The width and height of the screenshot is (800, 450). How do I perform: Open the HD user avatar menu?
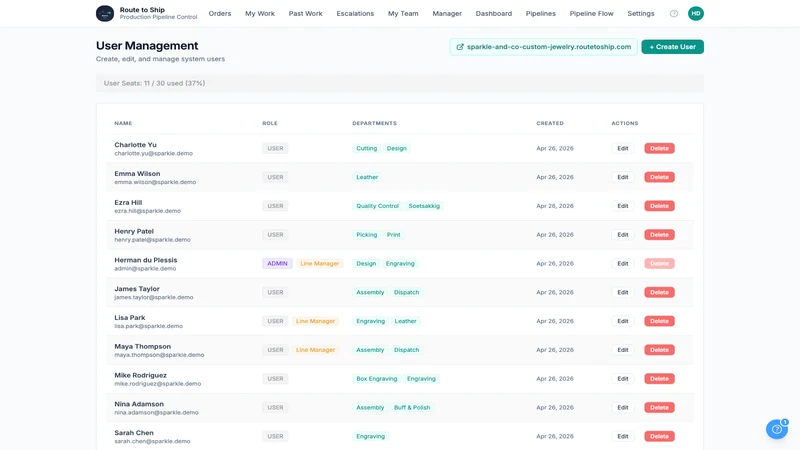(696, 13)
